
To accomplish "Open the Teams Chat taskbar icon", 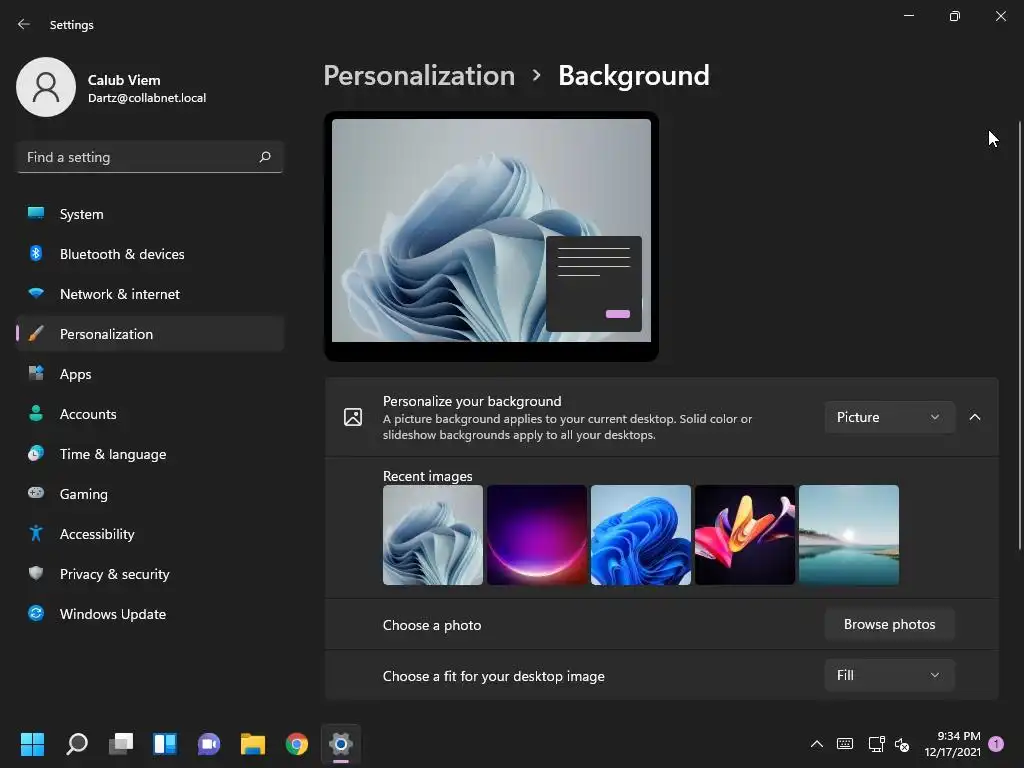I will click(x=209, y=744).
